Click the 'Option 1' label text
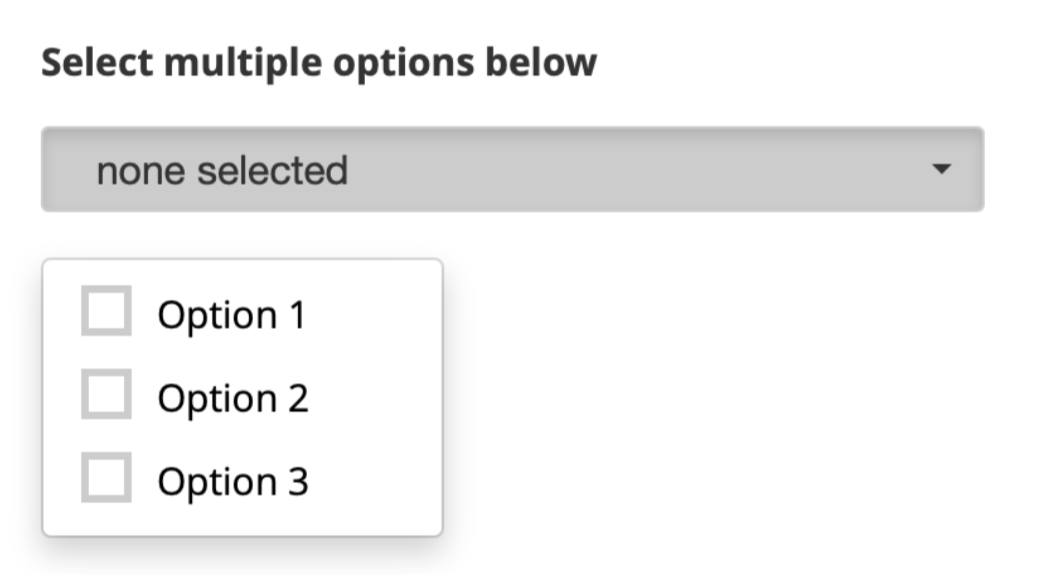The width and height of the screenshot is (1046, 584). pyautogui.click(x=231, y=315)
